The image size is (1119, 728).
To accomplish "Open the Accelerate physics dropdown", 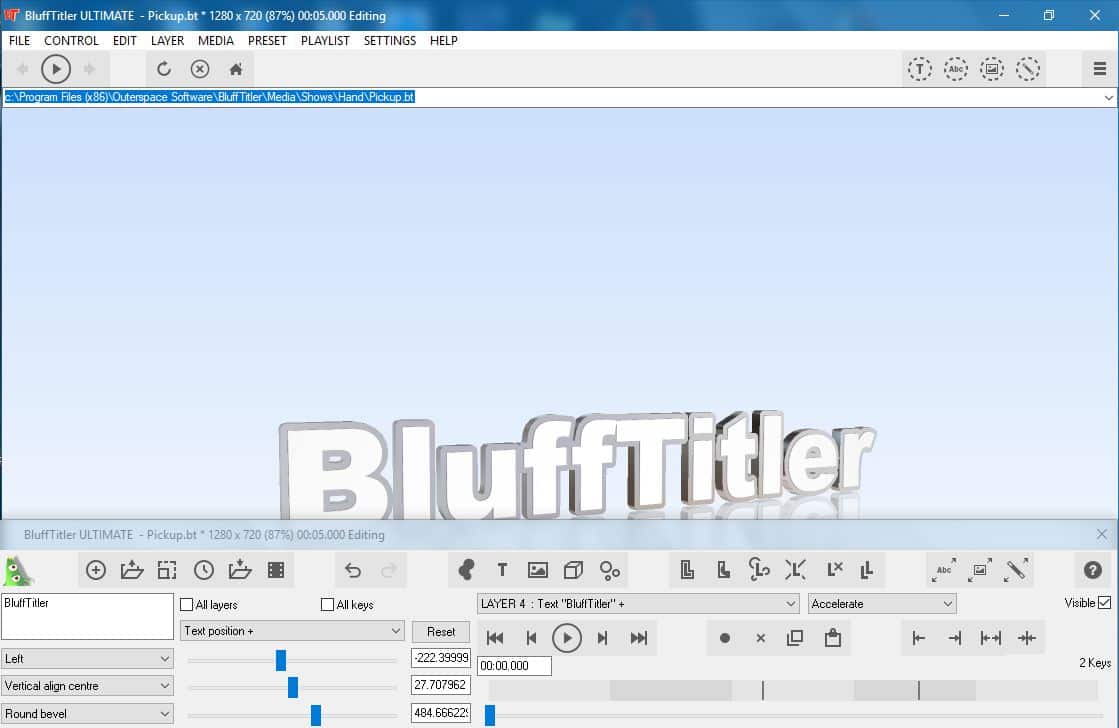I will click(x=882, y=604).
